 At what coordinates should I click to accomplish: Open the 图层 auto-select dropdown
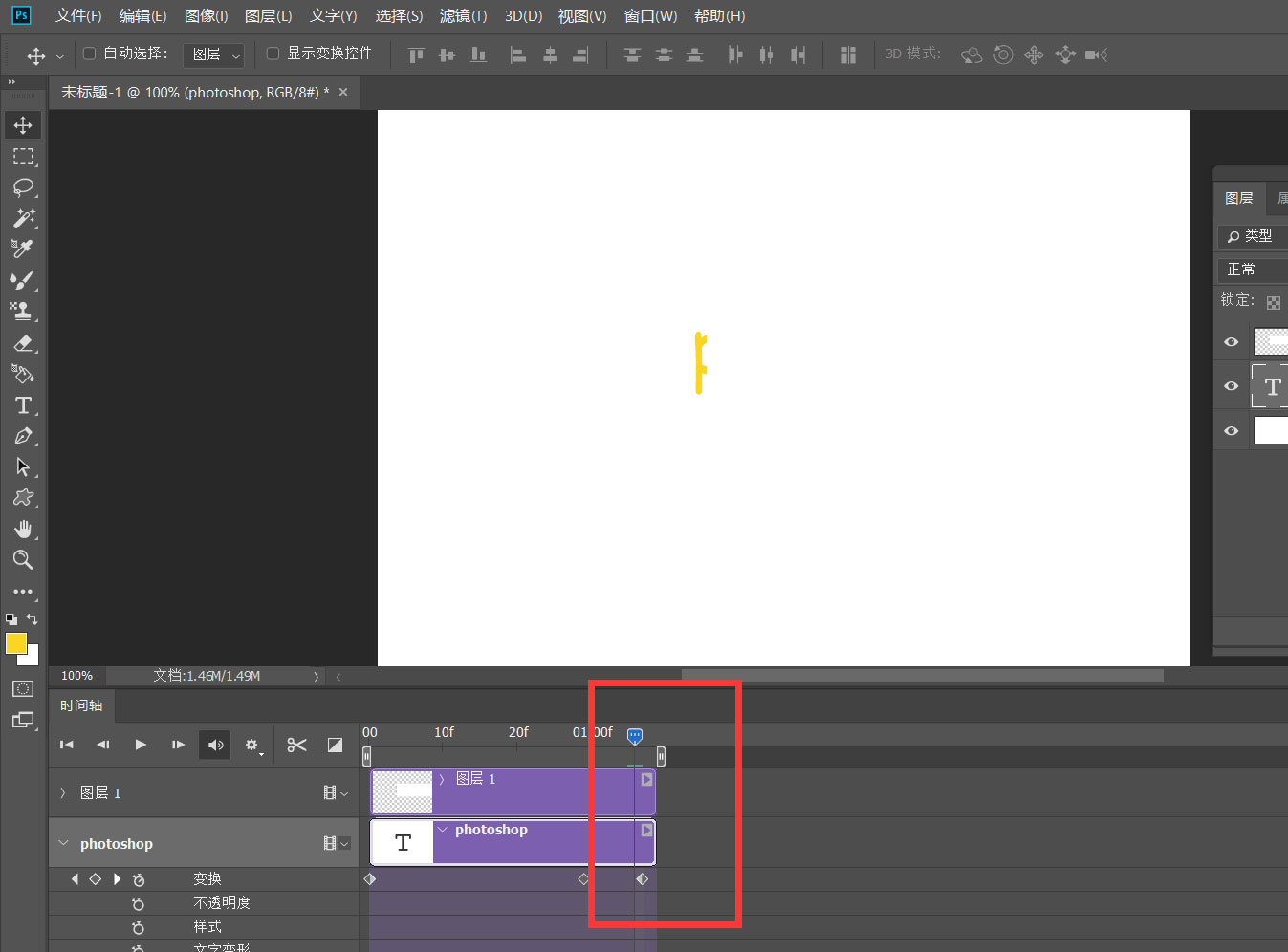(x=213, y=54)
